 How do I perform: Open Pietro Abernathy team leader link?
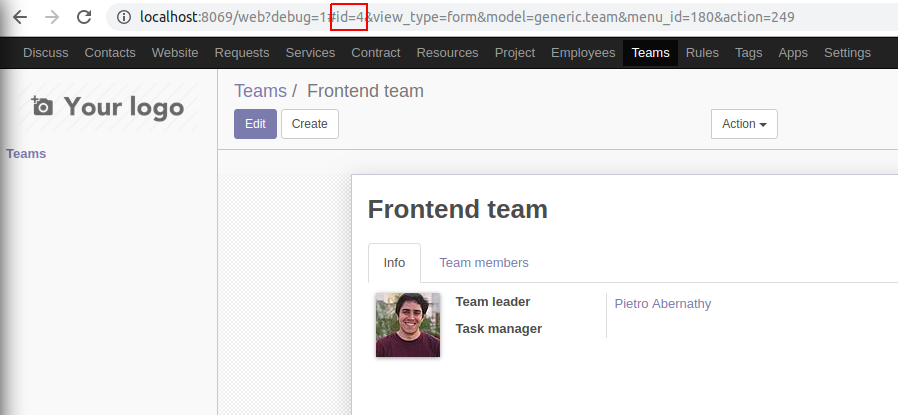[663, 303]
